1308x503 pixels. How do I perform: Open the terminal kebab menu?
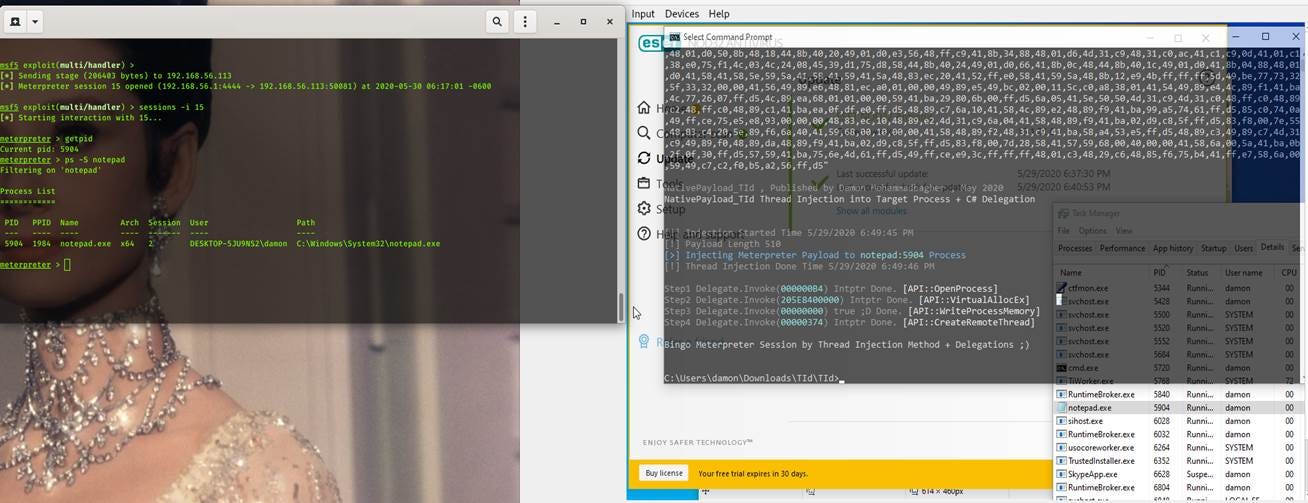[525, 21]
